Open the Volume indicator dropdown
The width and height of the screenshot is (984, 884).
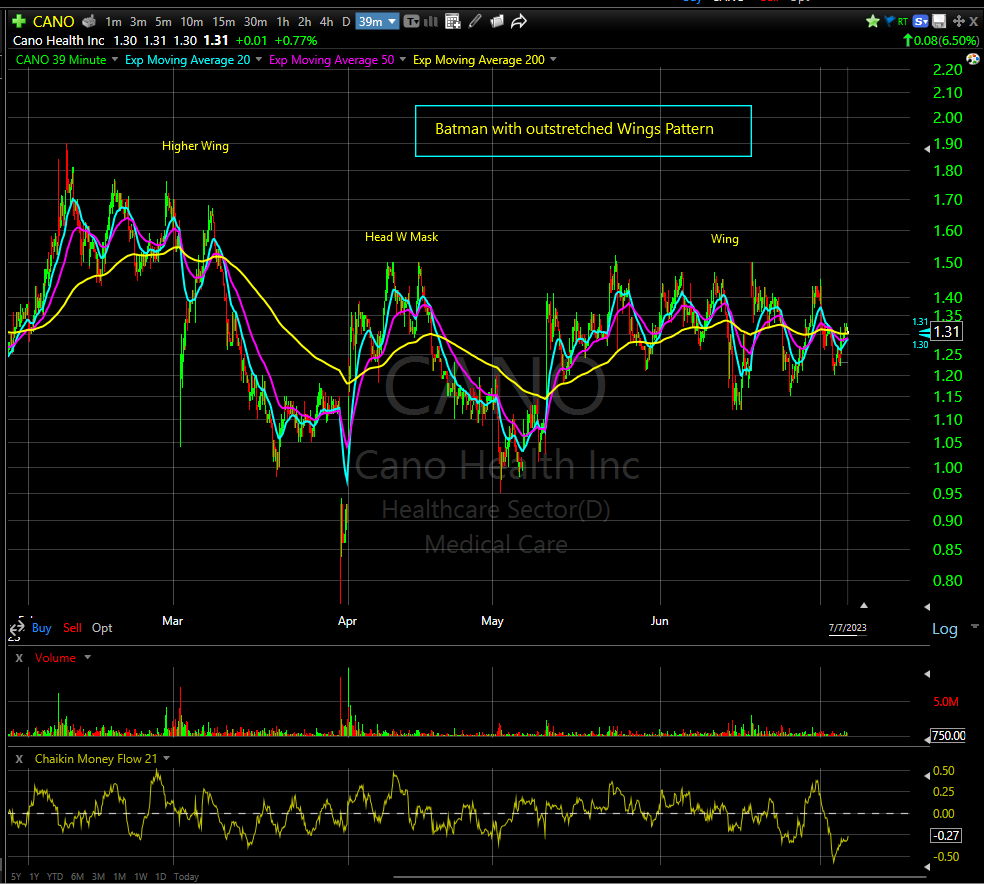[87, 658]
